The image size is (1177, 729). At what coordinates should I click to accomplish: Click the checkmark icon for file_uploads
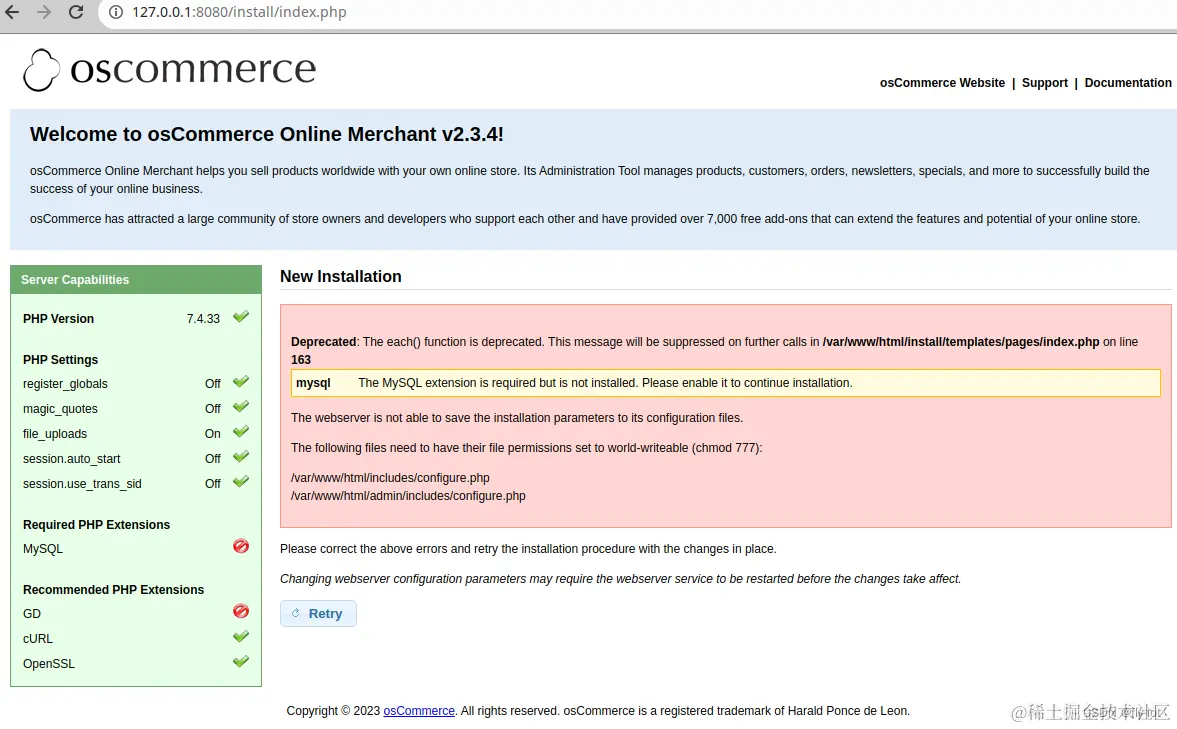tap(240, 432)
